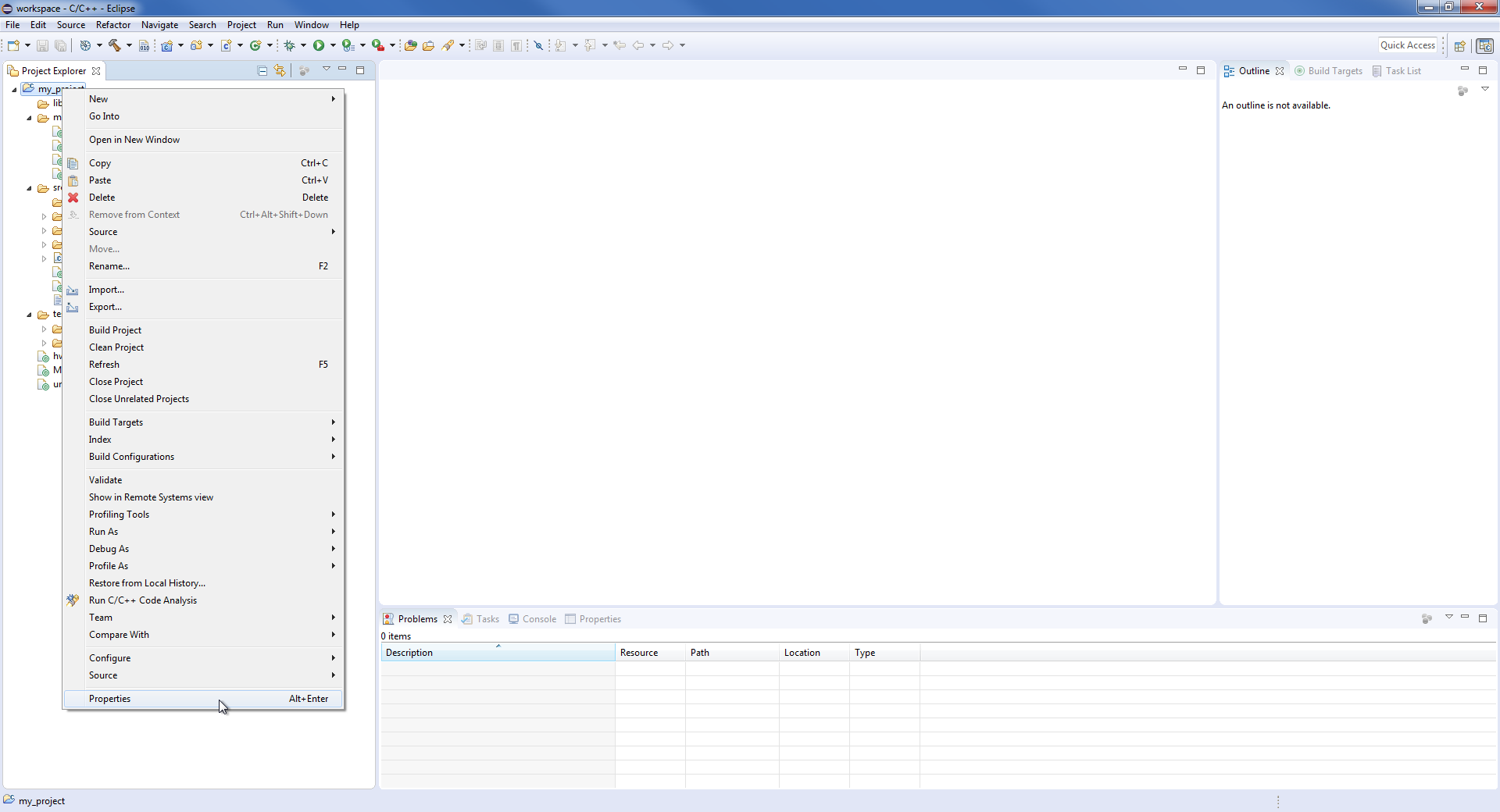Select Properties from the context menu
This screenshot has width=1500, height=812.
point(110,699)
